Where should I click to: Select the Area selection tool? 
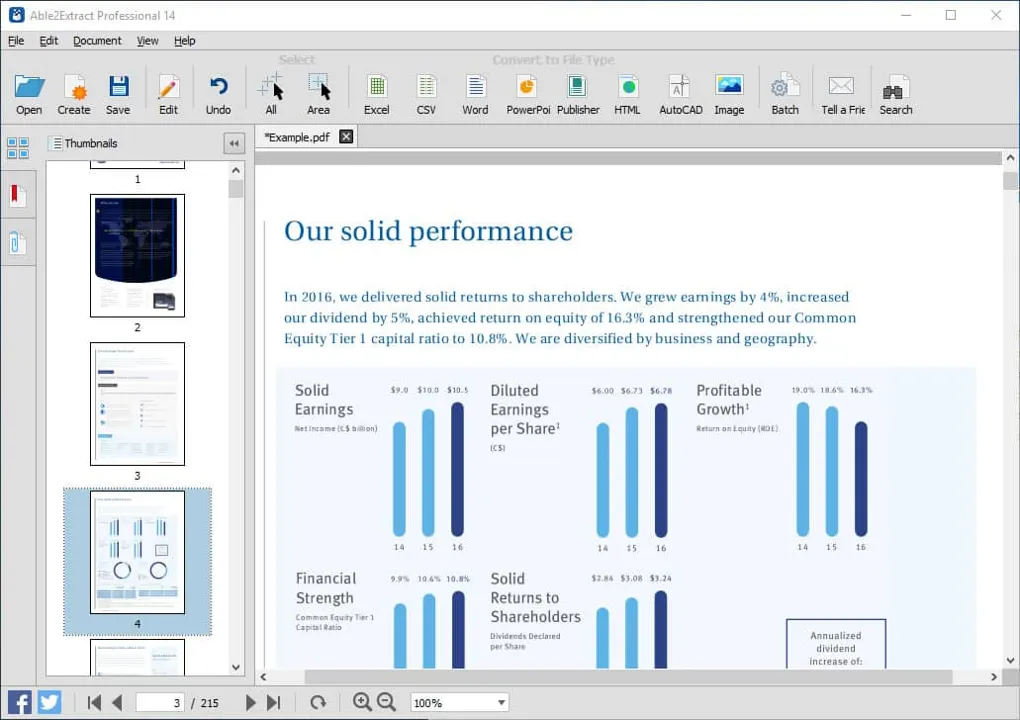pyautogui.click(x=318, y=94)
